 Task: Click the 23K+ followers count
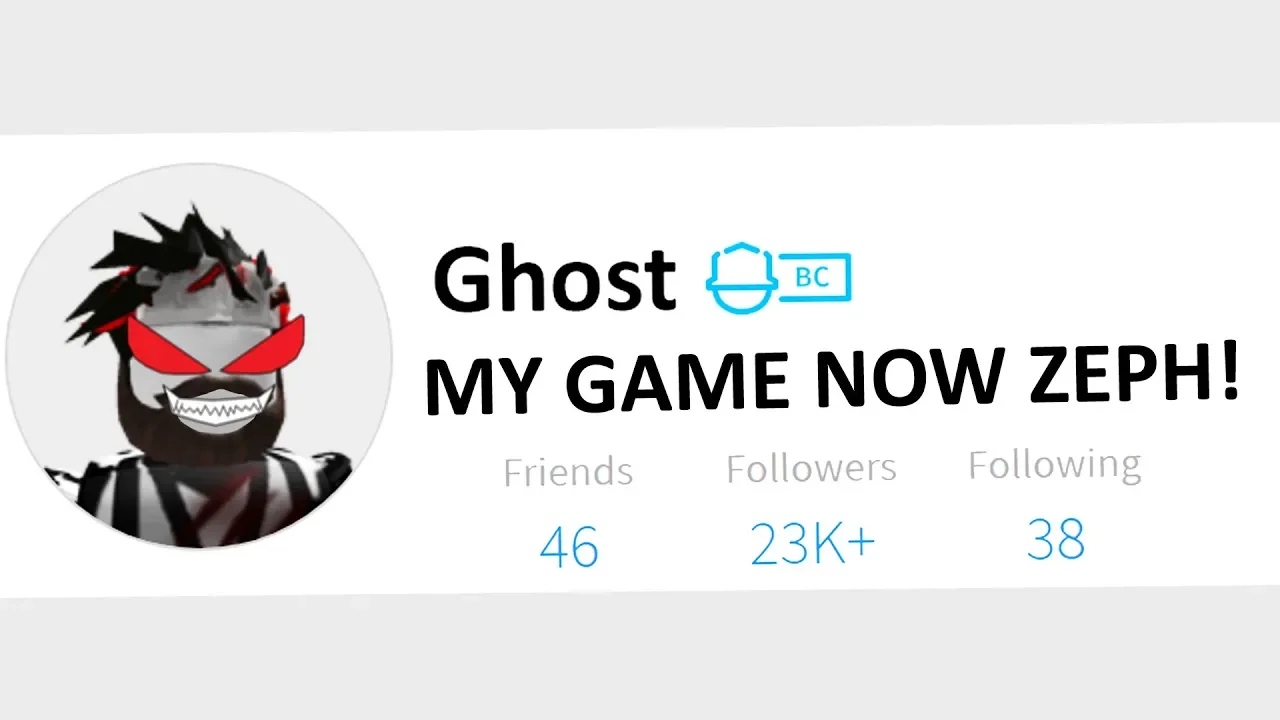point(813,543)
